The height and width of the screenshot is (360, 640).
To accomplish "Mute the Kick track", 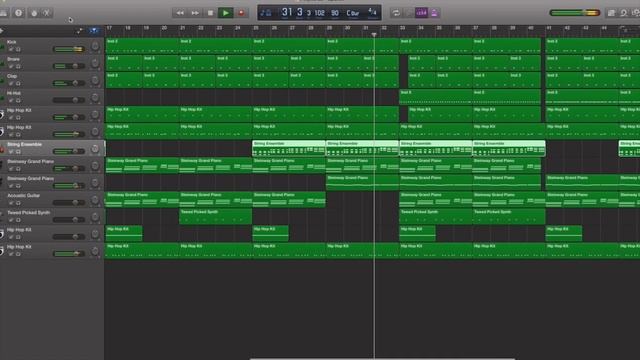I will tap(11, 49).
